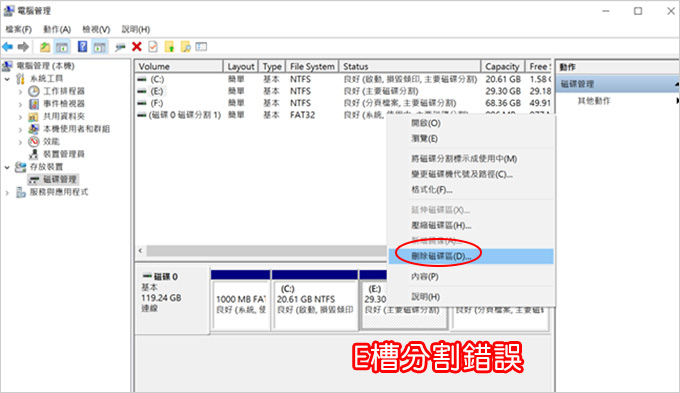This screenshot has width=680, height=393.
Task: Open the 說明(H) menu in menu bar
Action: pyautogui.click(x=136, y=29)
